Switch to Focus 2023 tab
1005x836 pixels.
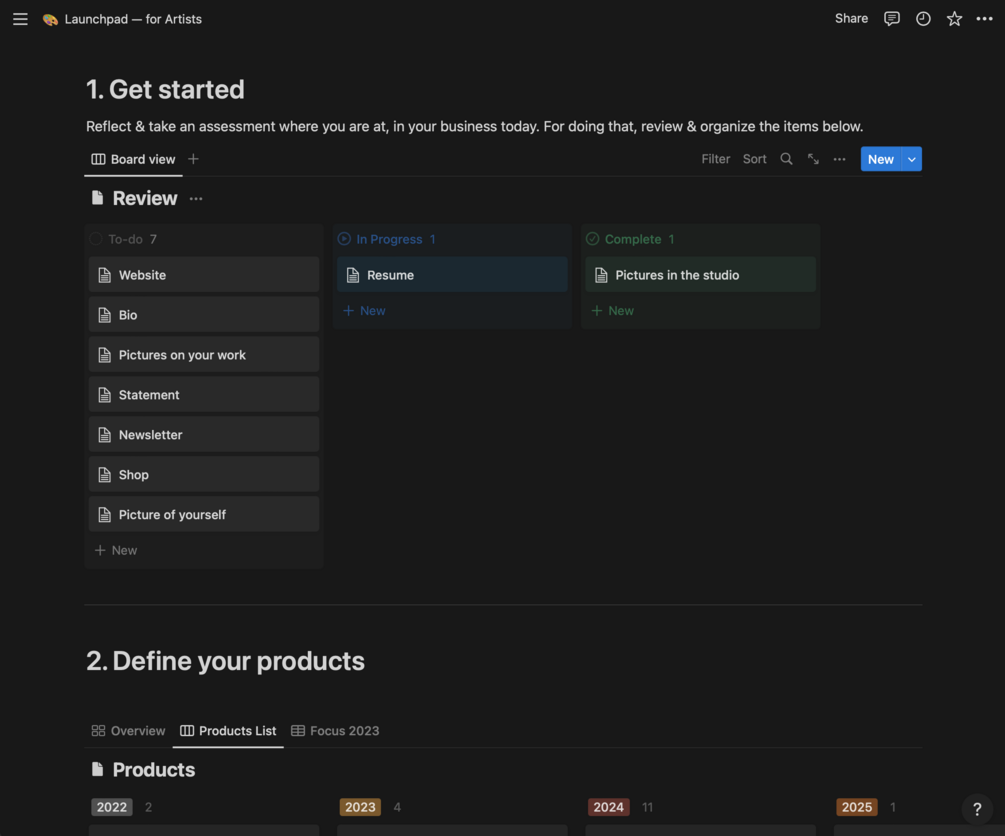[335, 731]
